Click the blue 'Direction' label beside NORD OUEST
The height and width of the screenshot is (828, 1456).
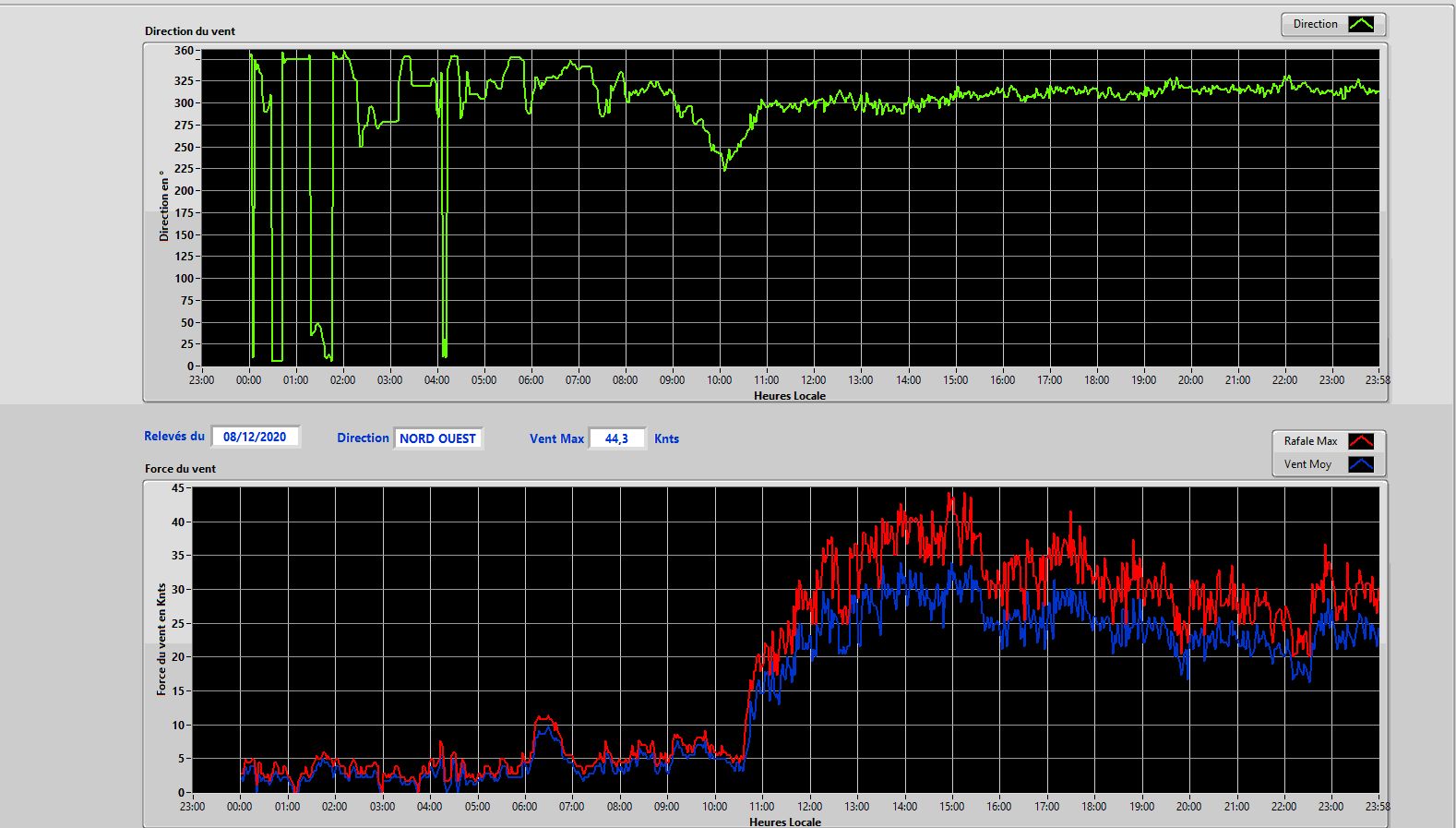tap(363, 438)
